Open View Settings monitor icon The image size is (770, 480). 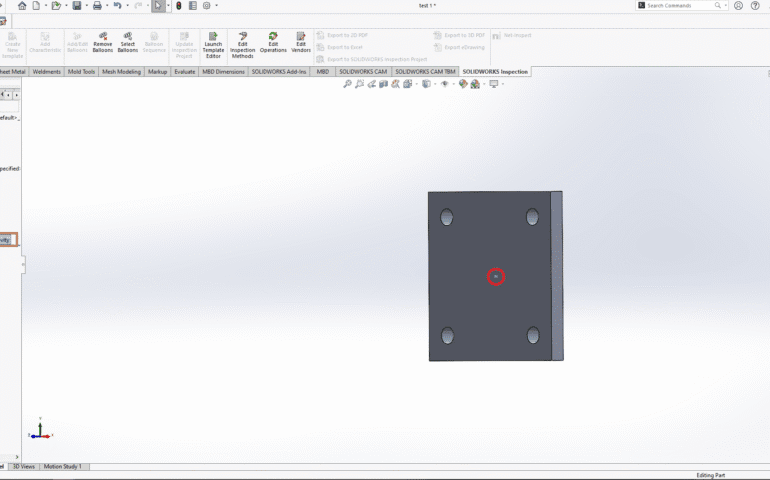[494, 84]
